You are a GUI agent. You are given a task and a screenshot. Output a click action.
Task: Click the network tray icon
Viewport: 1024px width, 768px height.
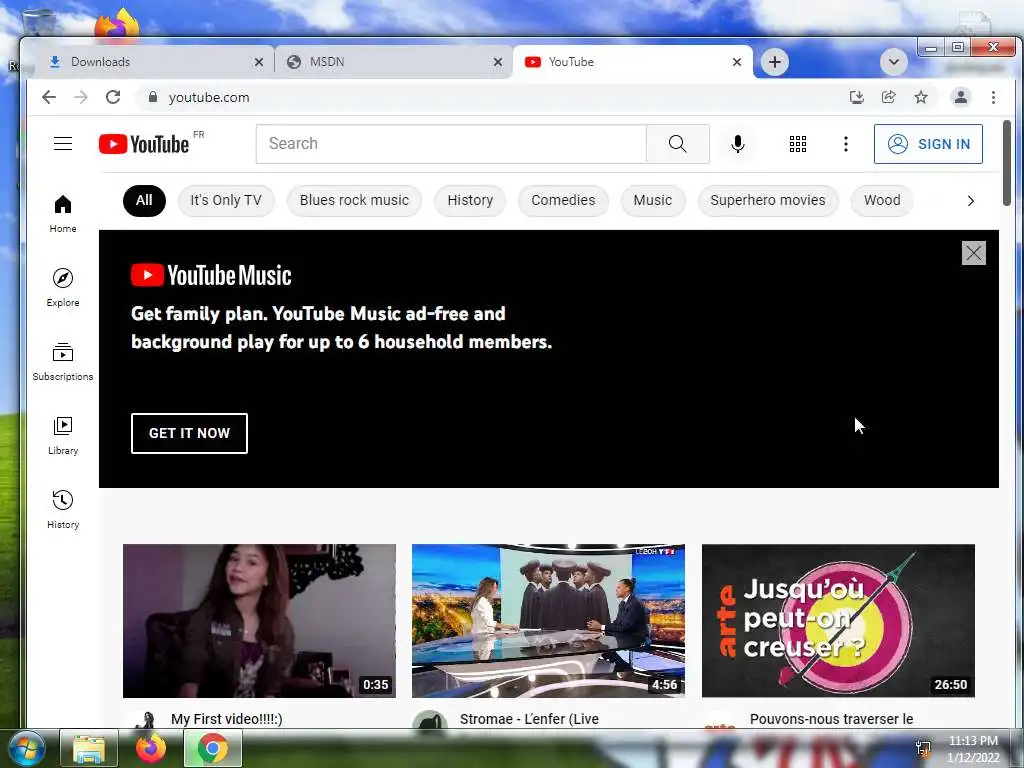[923, 748]
